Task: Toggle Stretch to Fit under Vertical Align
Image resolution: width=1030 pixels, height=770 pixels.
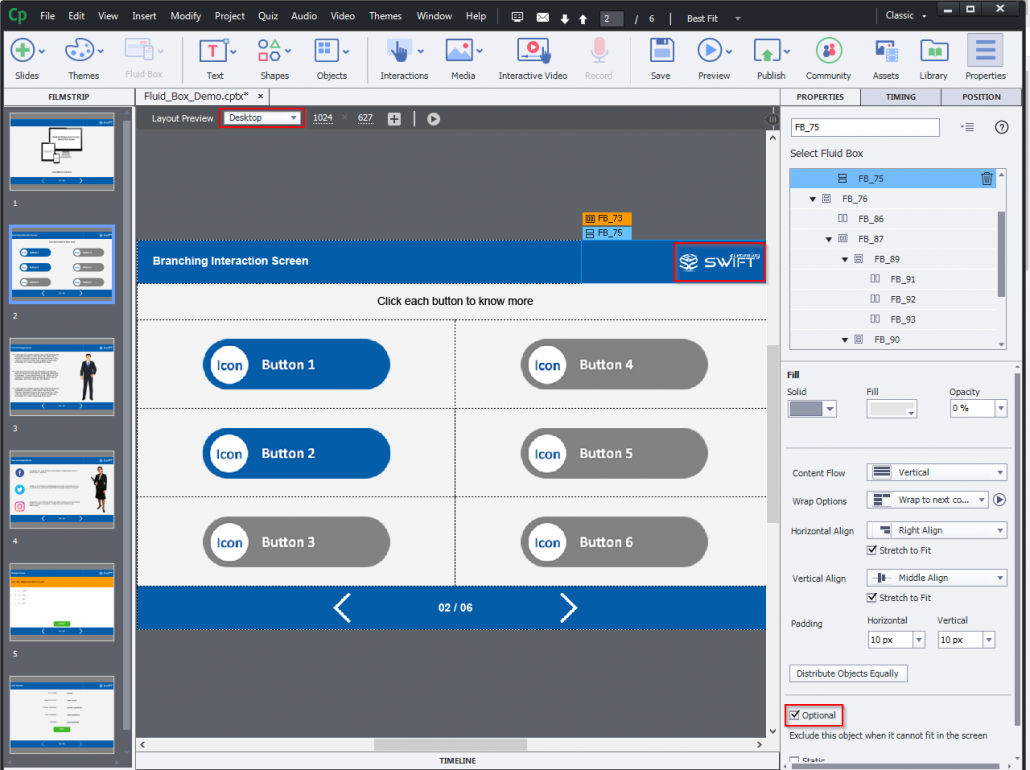Action: (x=873, y=597)
